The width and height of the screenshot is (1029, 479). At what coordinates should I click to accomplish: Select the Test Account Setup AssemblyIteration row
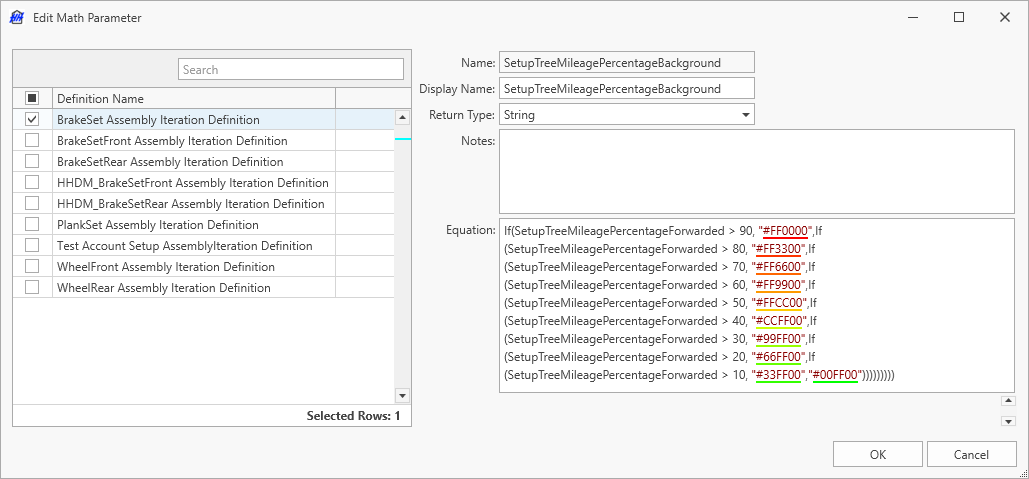(x=185, y=245)
